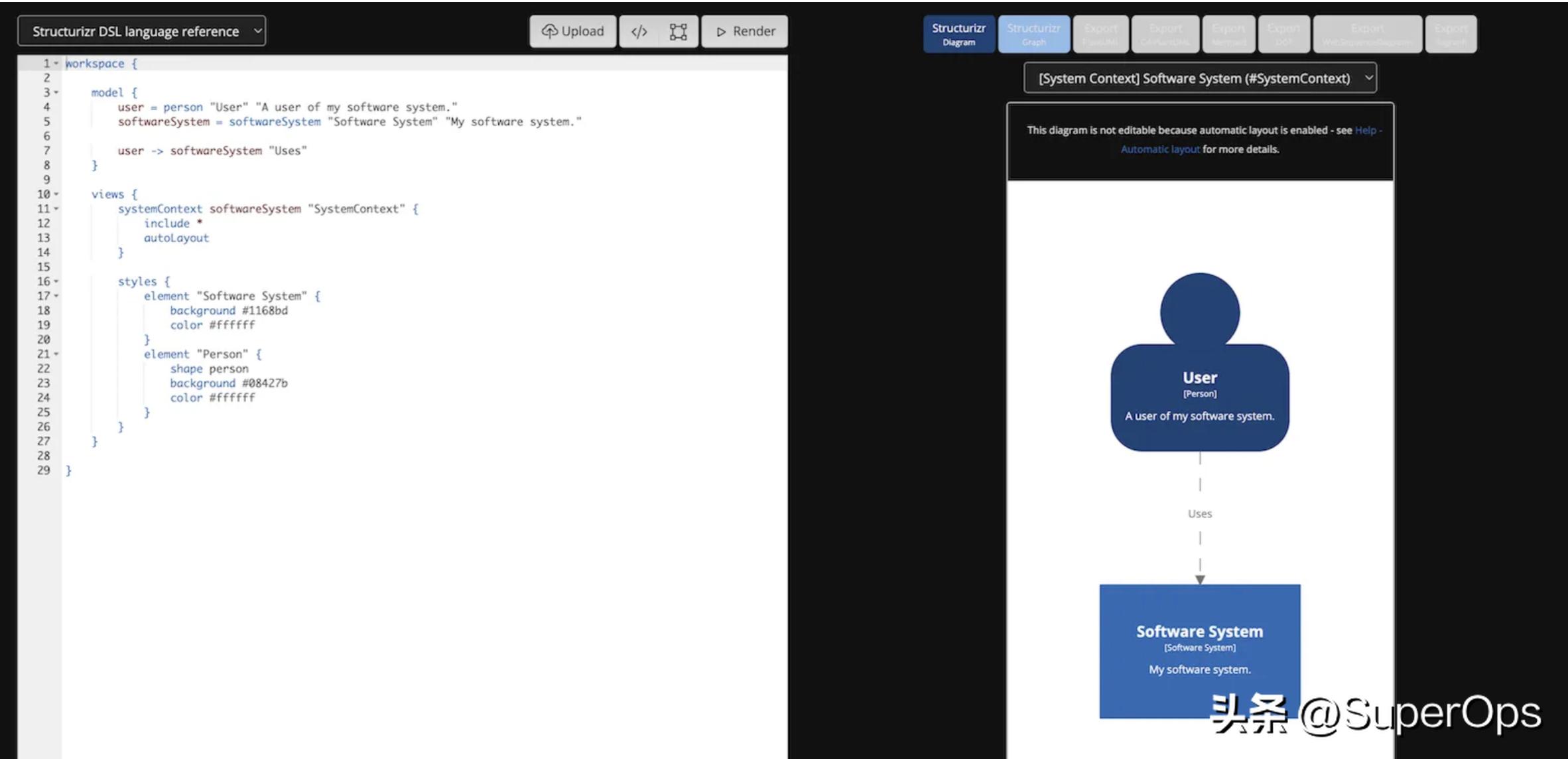Select the Export PlantUML tab
1568x759 pixels.
(x=1100, y=34)
